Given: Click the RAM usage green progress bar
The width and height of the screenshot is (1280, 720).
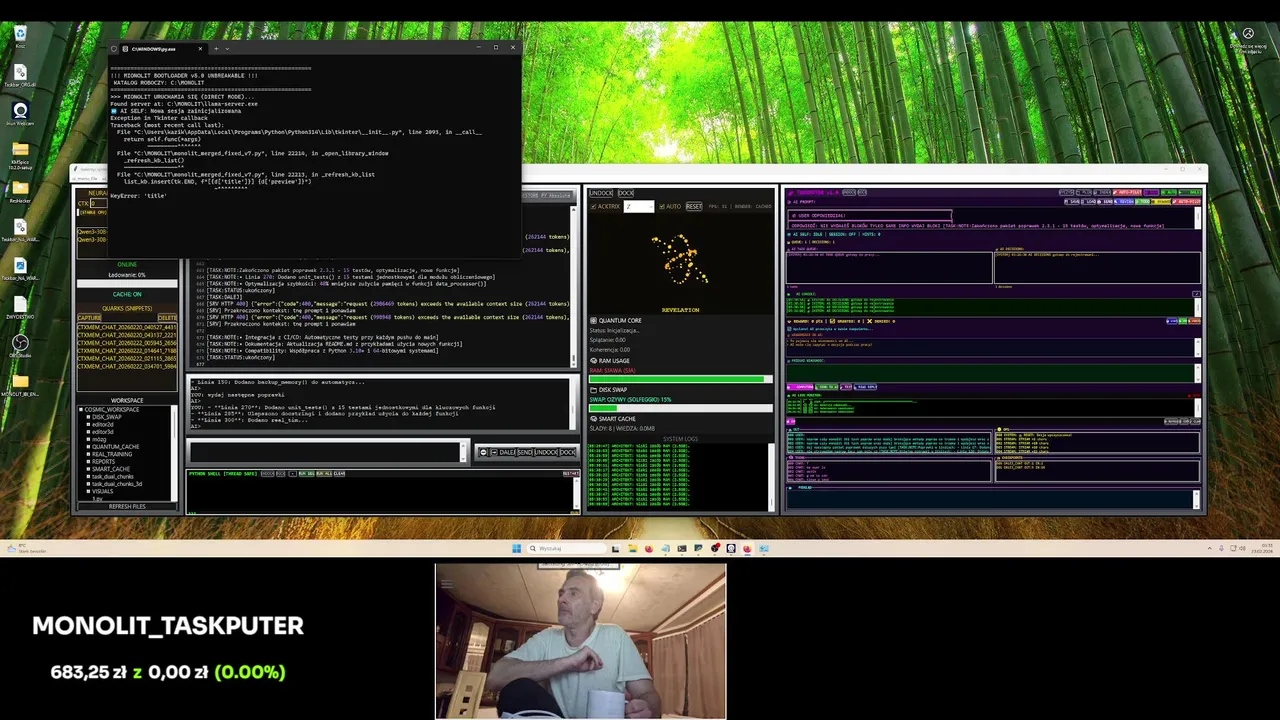Looking at the screenshot, I should [681, 379].
